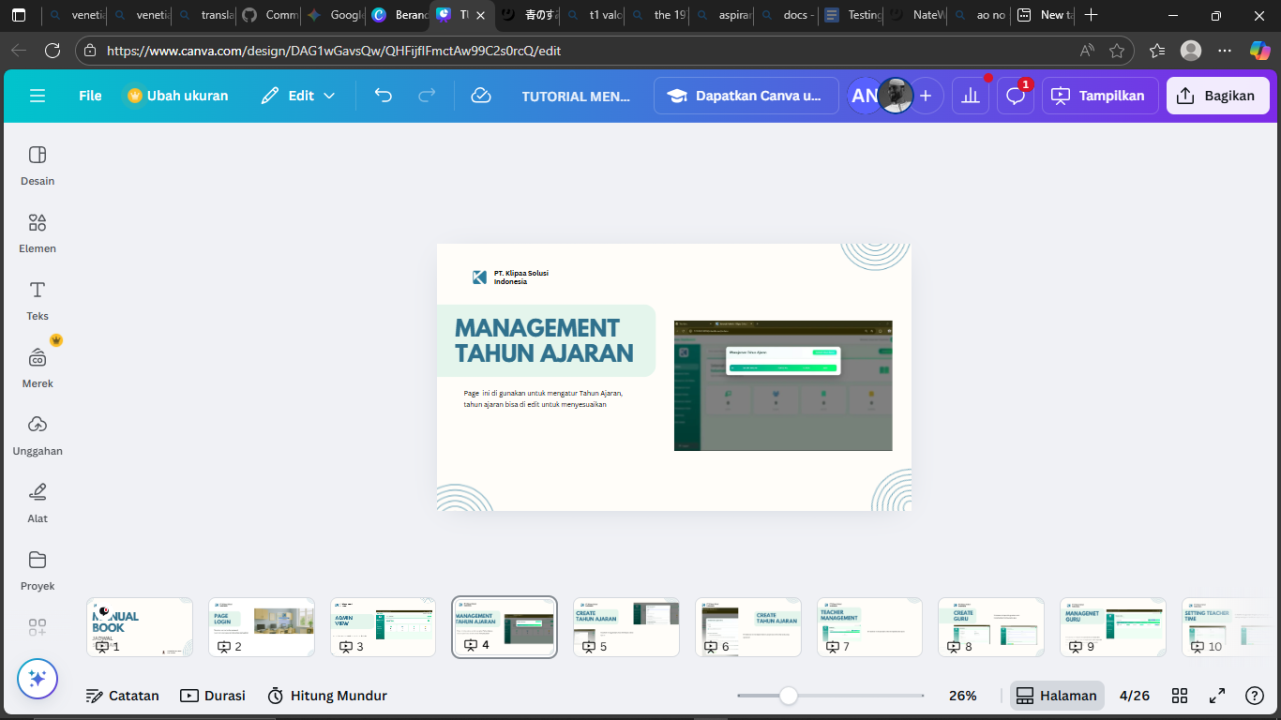The width and height of the screenshot is (1281, 720).
Task: Expand the Edit mode dropdown
Action: (x=298, y=96)
